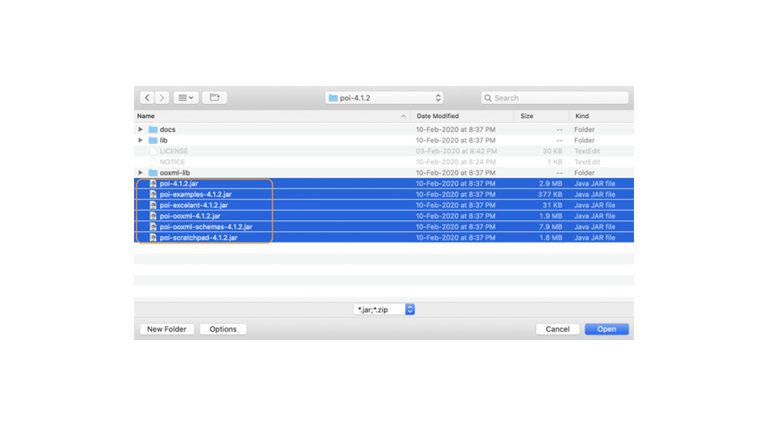Click the back navigation arrow
This screenshot has width=768, height=426.
tap(148, 98)
